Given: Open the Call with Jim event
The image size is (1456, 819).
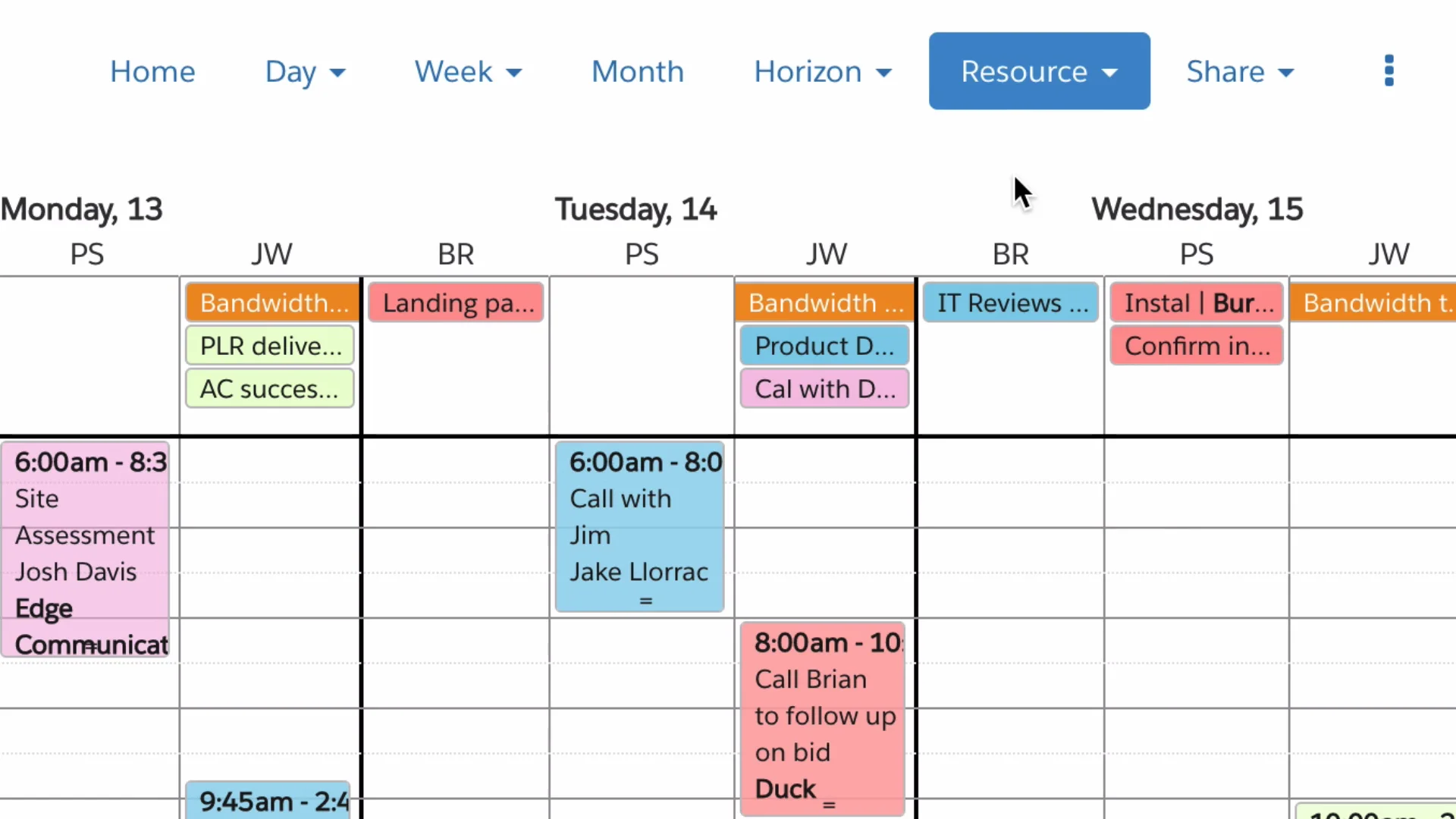Looking at the screenshot, I should point(639,523).
